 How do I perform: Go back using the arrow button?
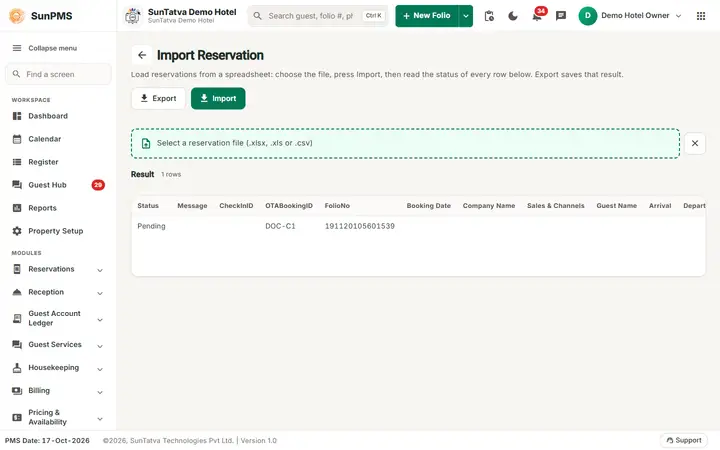pyautogui.click(x=142, y=55)
